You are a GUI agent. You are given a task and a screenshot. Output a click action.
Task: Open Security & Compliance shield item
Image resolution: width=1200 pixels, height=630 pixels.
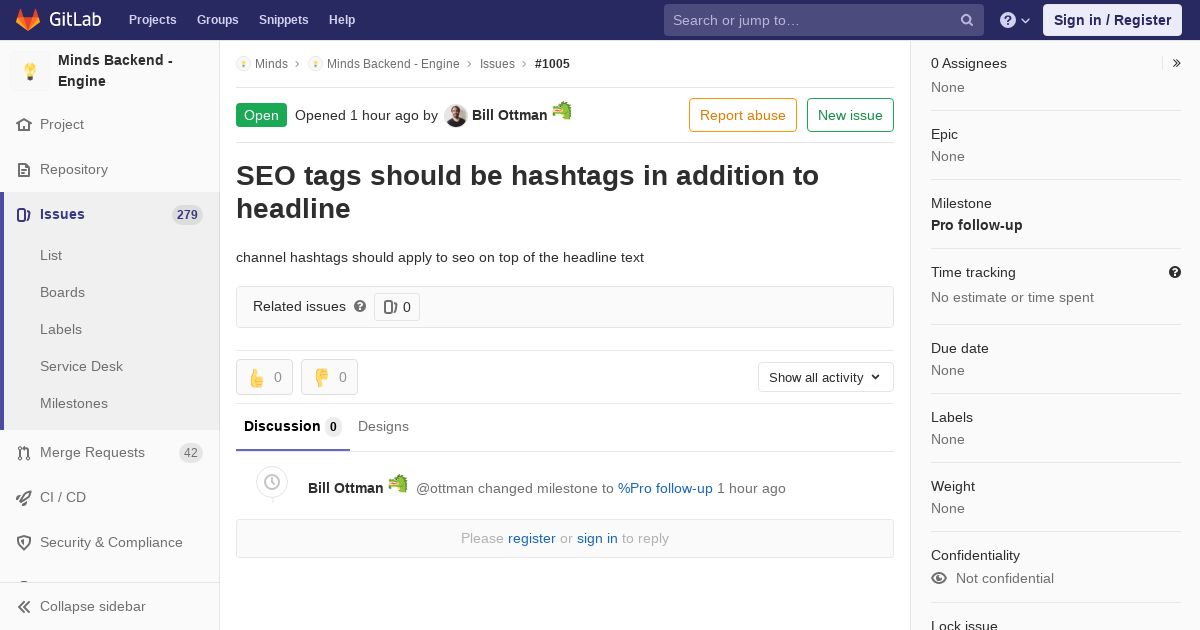[x=110, y=543]
